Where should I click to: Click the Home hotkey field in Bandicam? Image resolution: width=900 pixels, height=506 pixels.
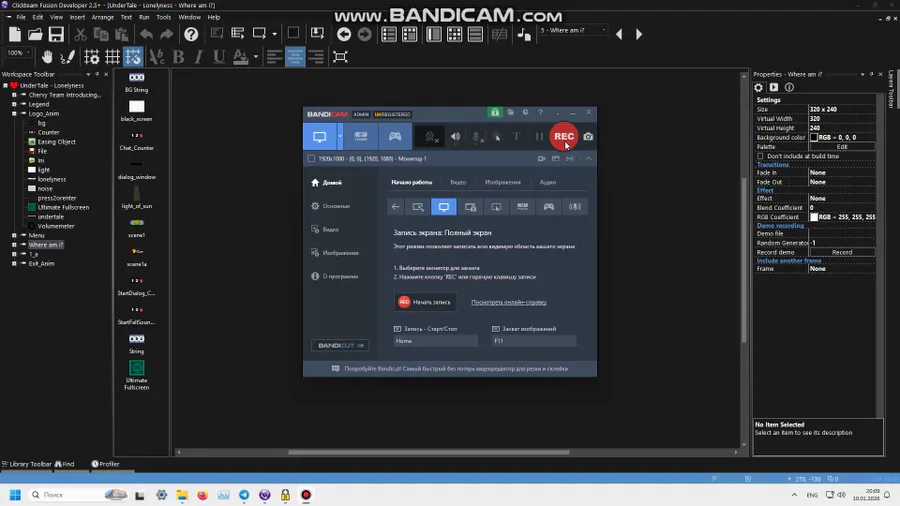coord(435,341)
